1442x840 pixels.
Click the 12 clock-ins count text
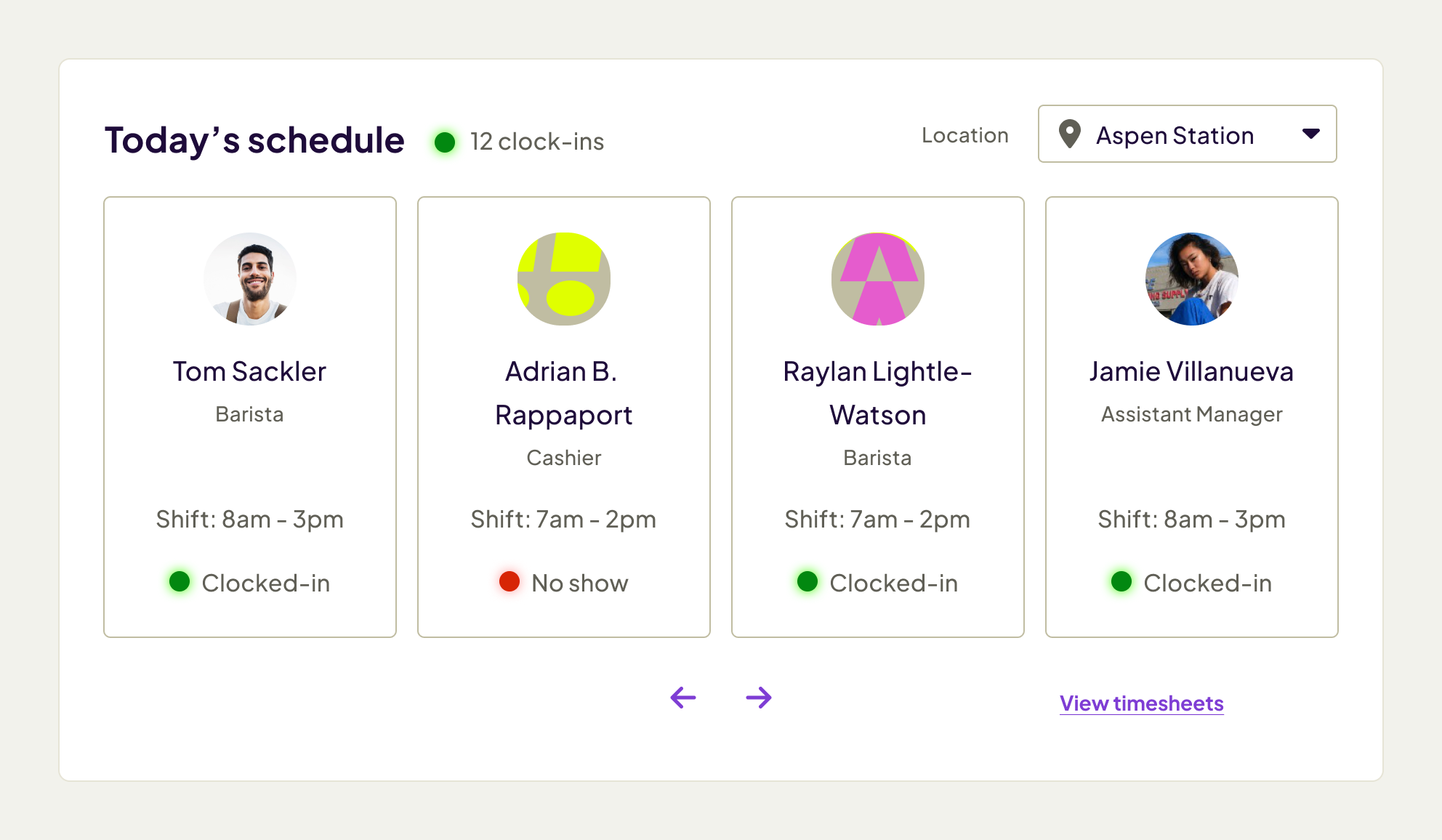[x=537, y=142]
